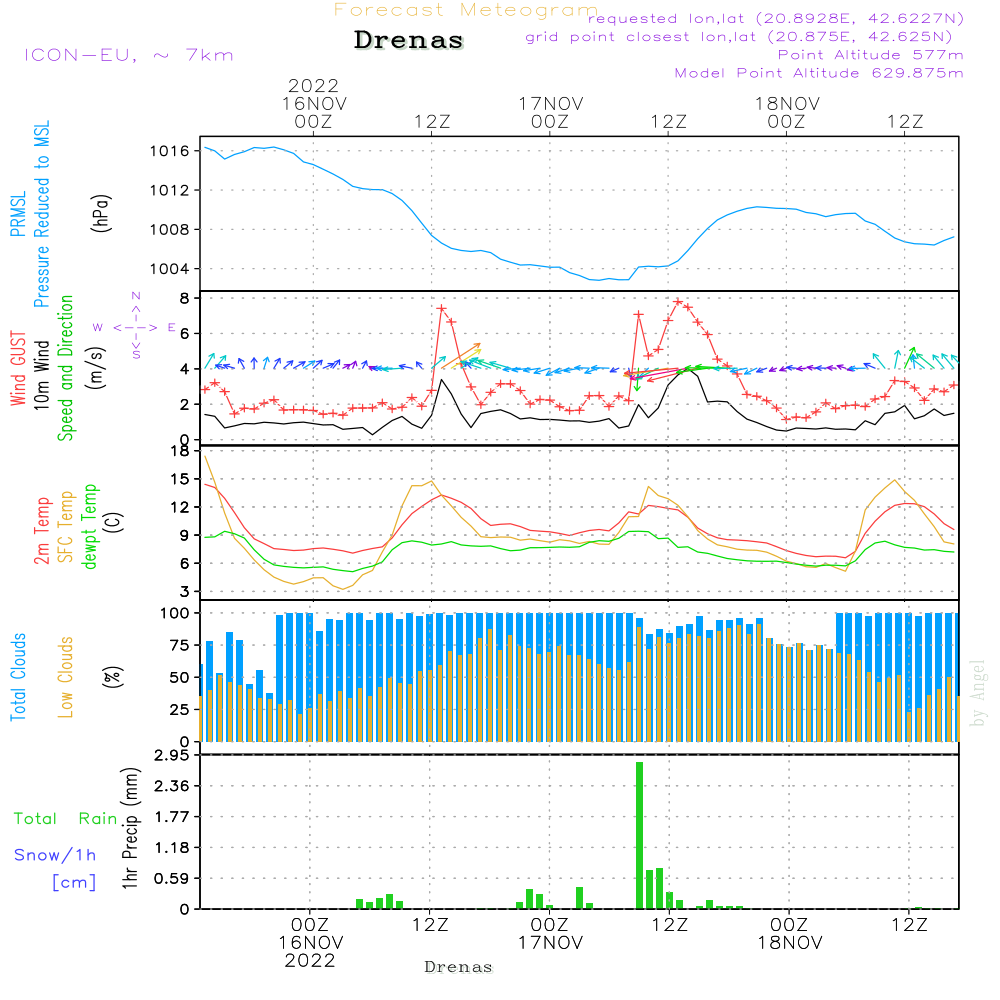Viewport: 1000px width, 1000px height.
Task: Click the blue 'Total Clouds' label
Action: 18,677
